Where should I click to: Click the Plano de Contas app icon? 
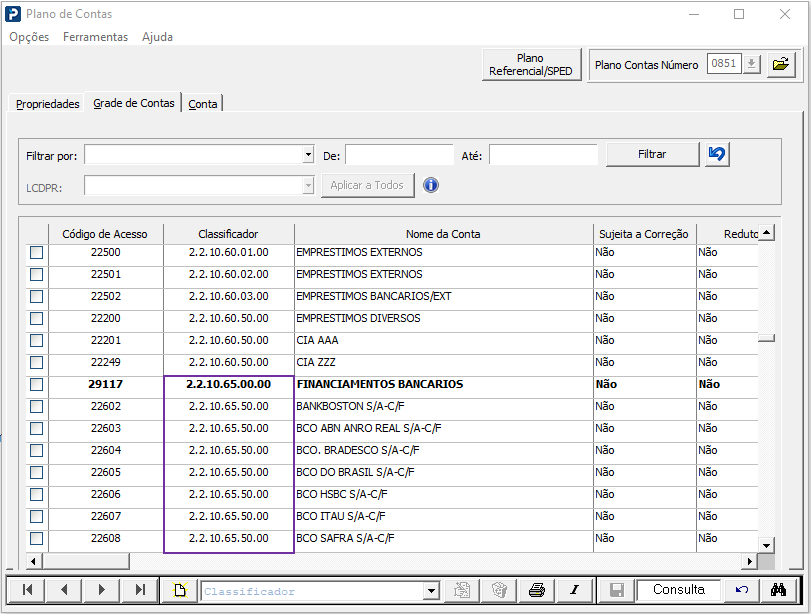pyautogui.click(x=13, y=14)
